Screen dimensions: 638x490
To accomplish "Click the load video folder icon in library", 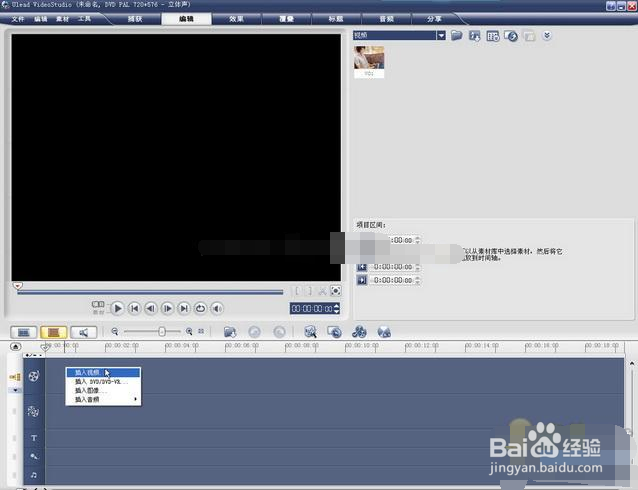I will [x=457, y=36].
